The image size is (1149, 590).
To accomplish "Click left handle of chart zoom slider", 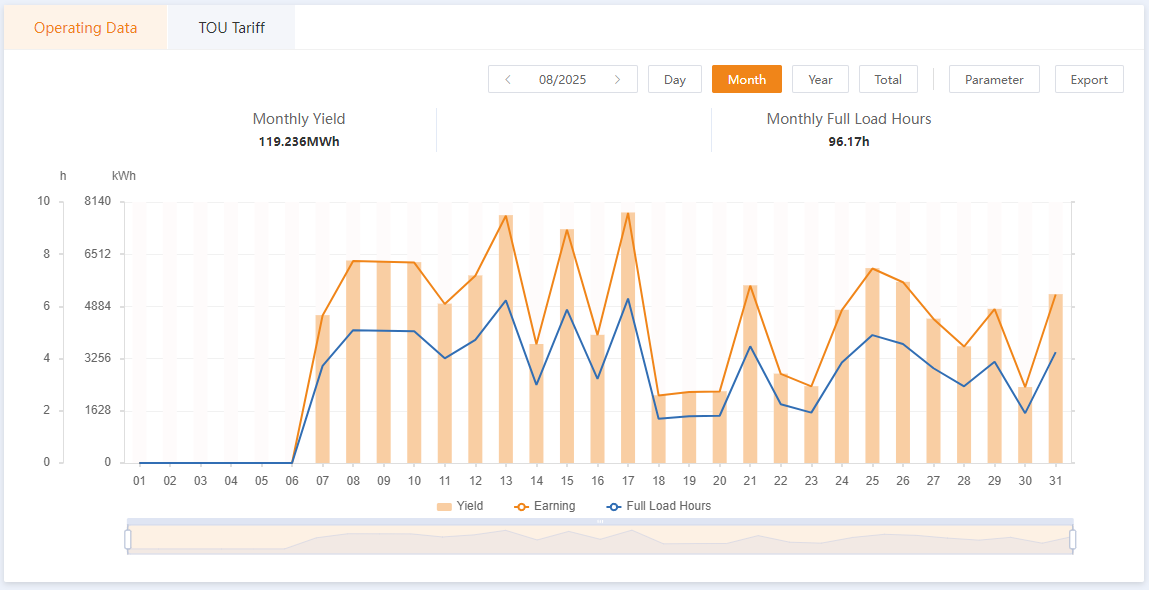I will [128, 539].
